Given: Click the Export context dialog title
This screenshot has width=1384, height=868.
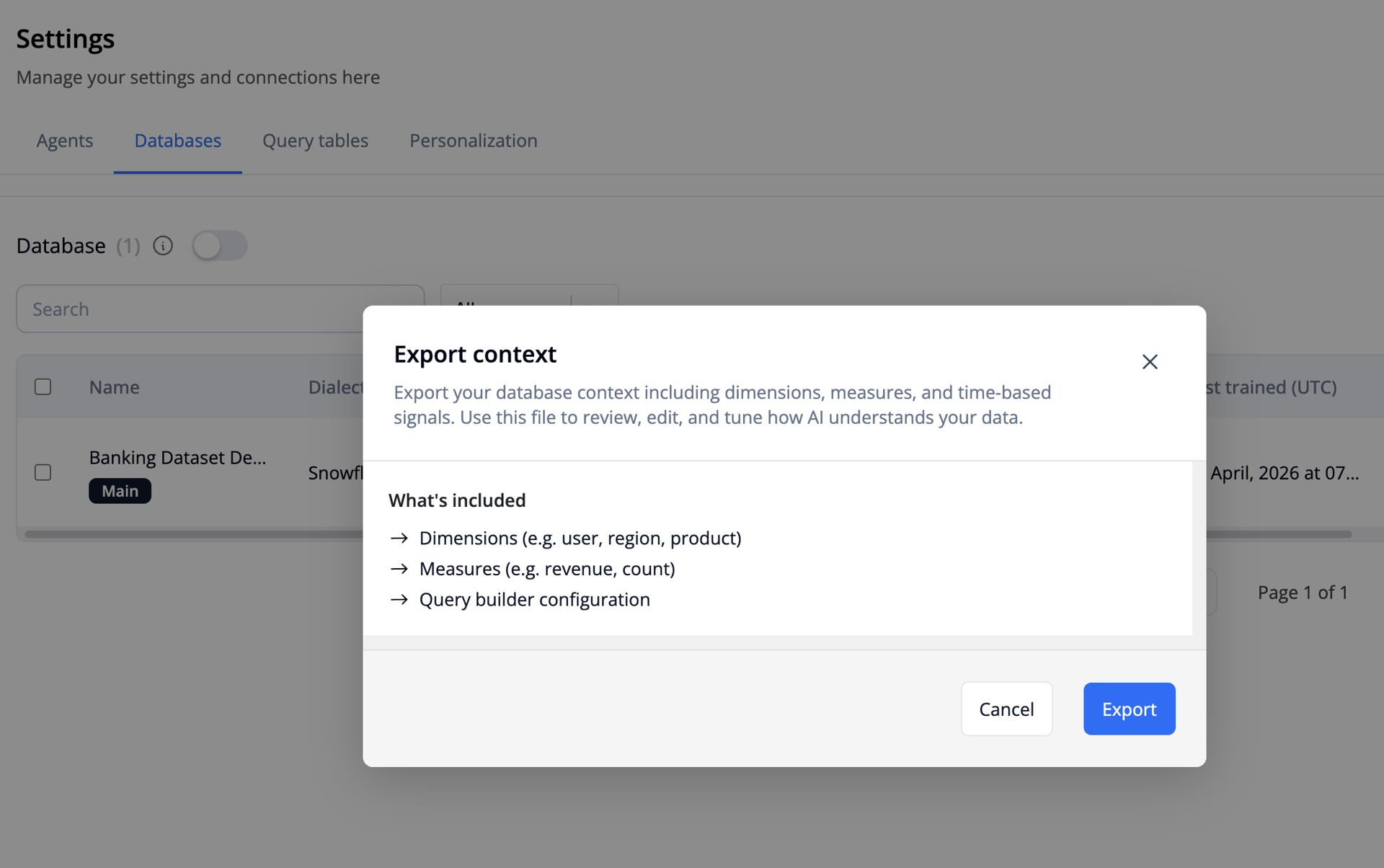Looking at the screenshot, I should [475, 354].
